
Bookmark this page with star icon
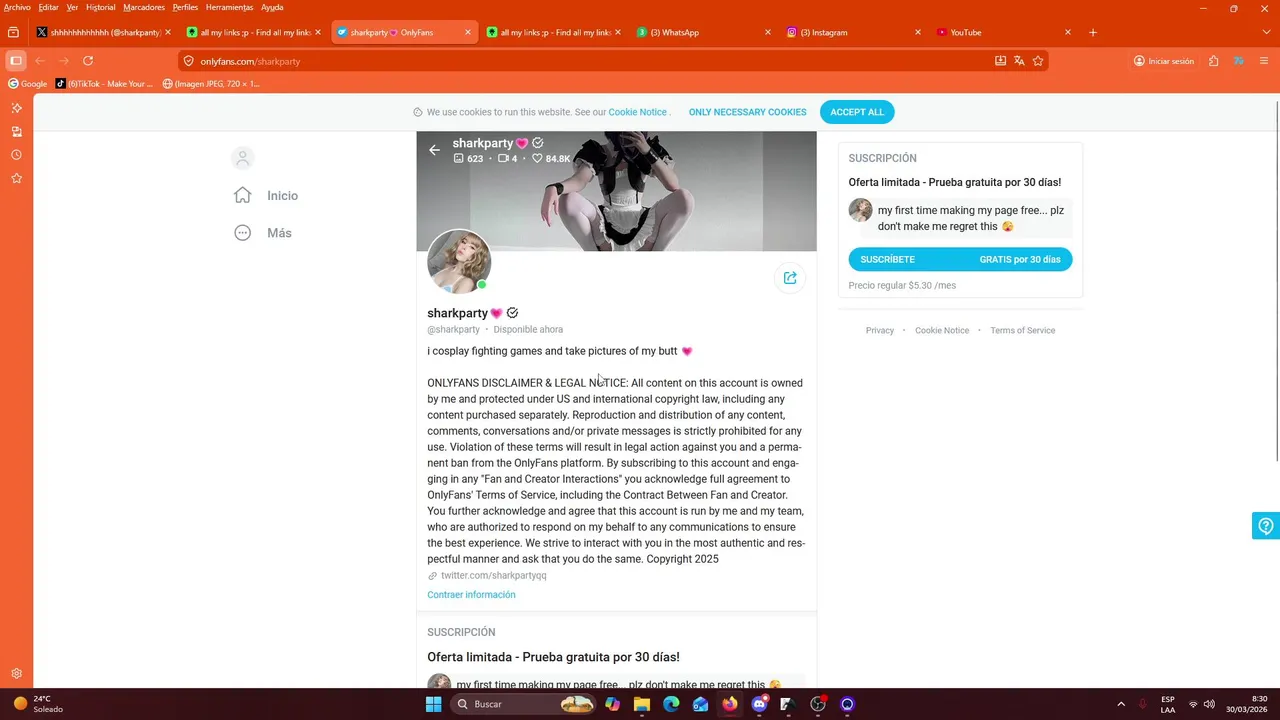pos(1038,61)
